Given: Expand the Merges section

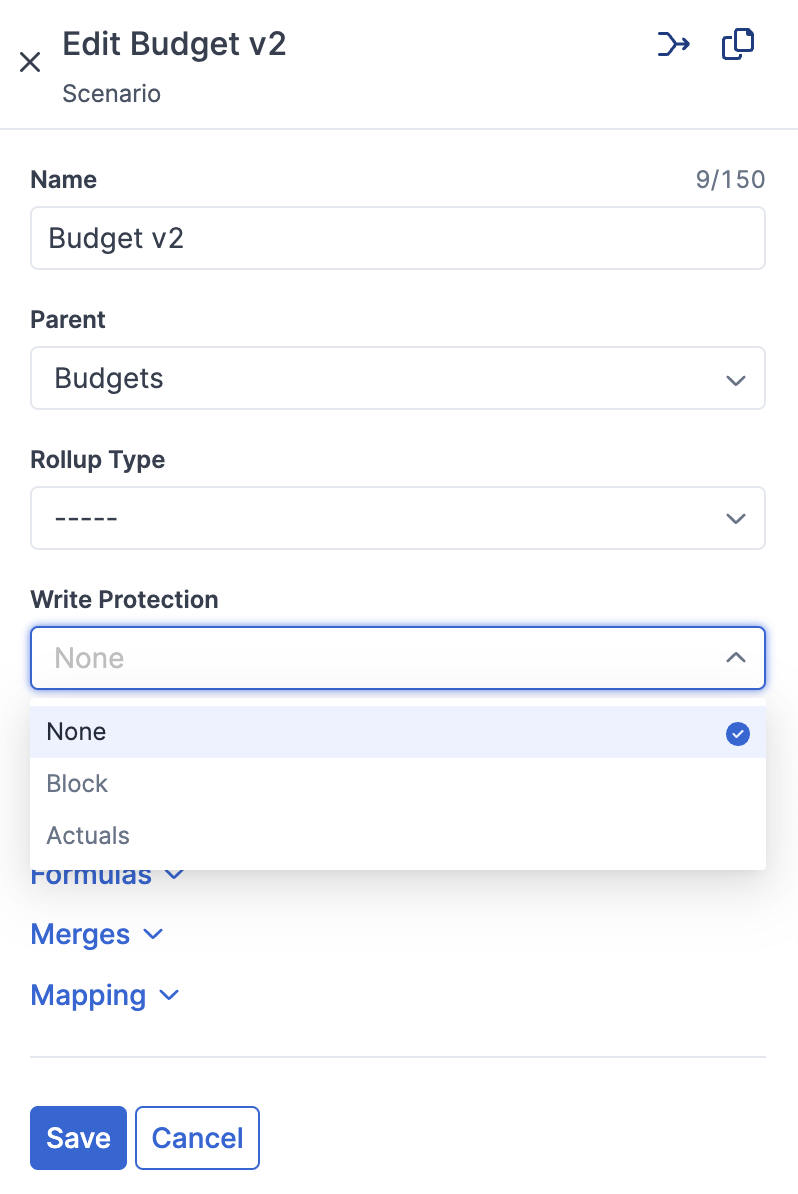Looking at the screenshot, I should (97, 934).
